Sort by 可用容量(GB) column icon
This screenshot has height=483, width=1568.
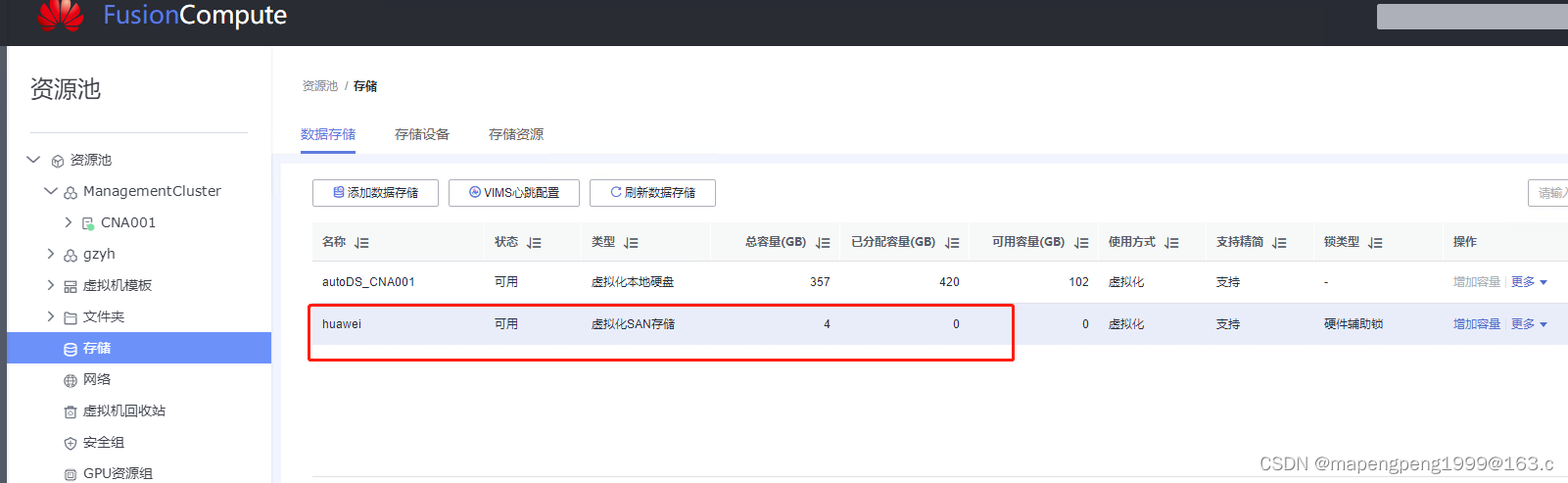pyautogui.click(x=1081, y=243)
